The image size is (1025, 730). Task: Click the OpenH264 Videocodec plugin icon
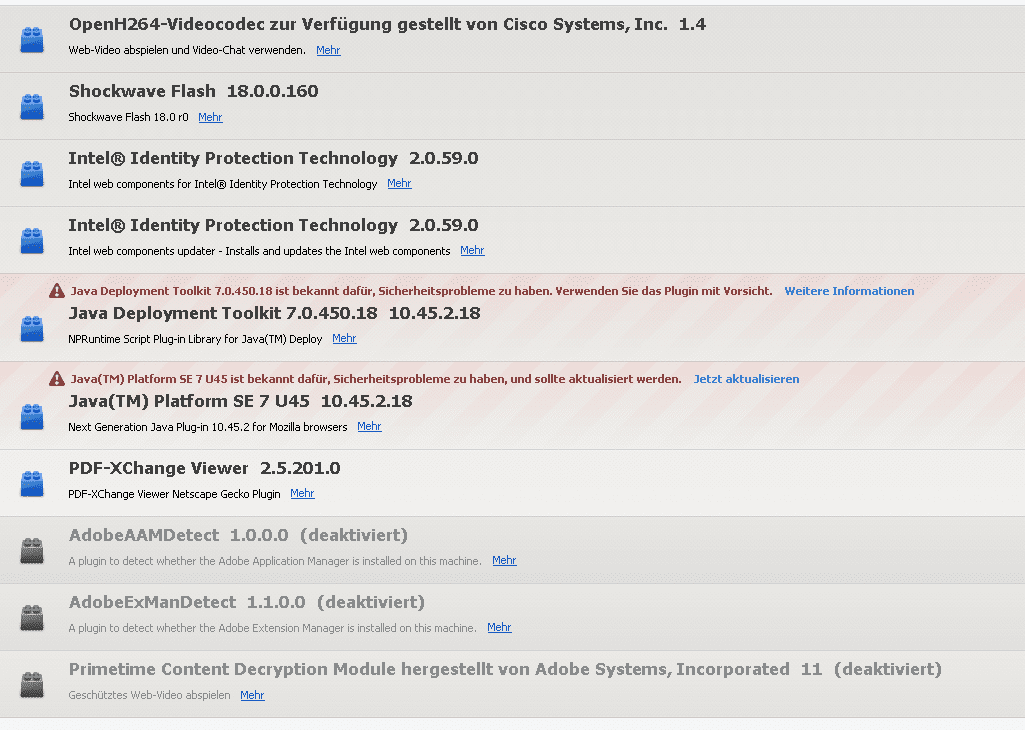31,39
